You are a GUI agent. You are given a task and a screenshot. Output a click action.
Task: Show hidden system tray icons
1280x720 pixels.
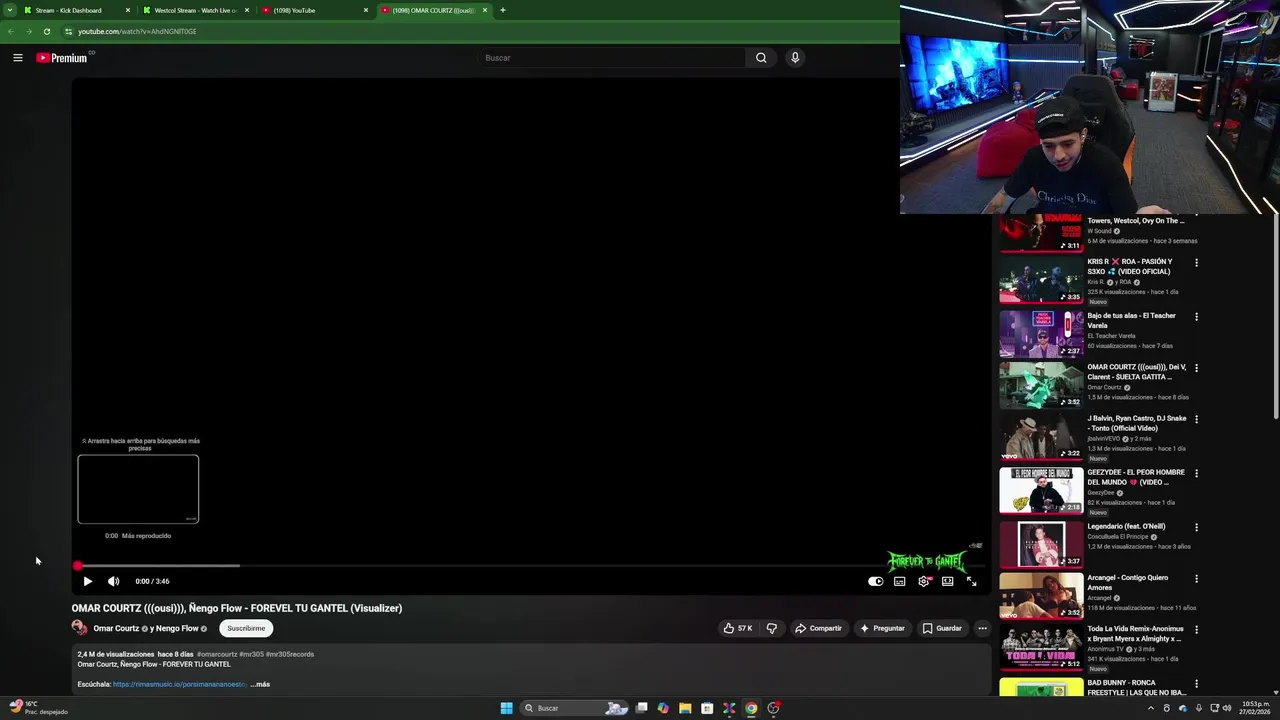pyautogui.click(x=1150, y=708)
